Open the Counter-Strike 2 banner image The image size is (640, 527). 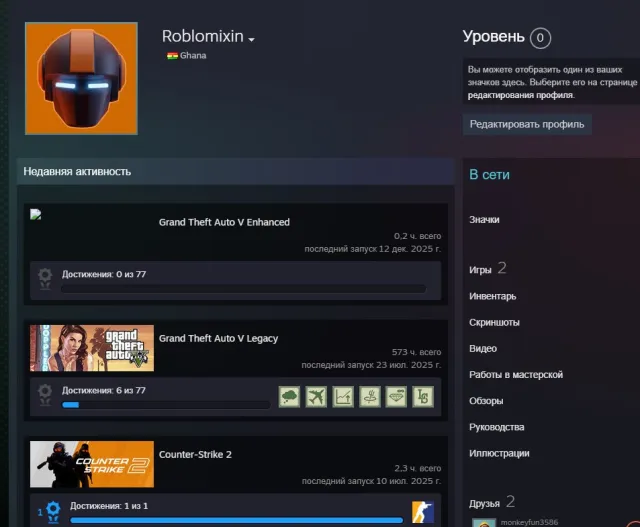point(92,464)
